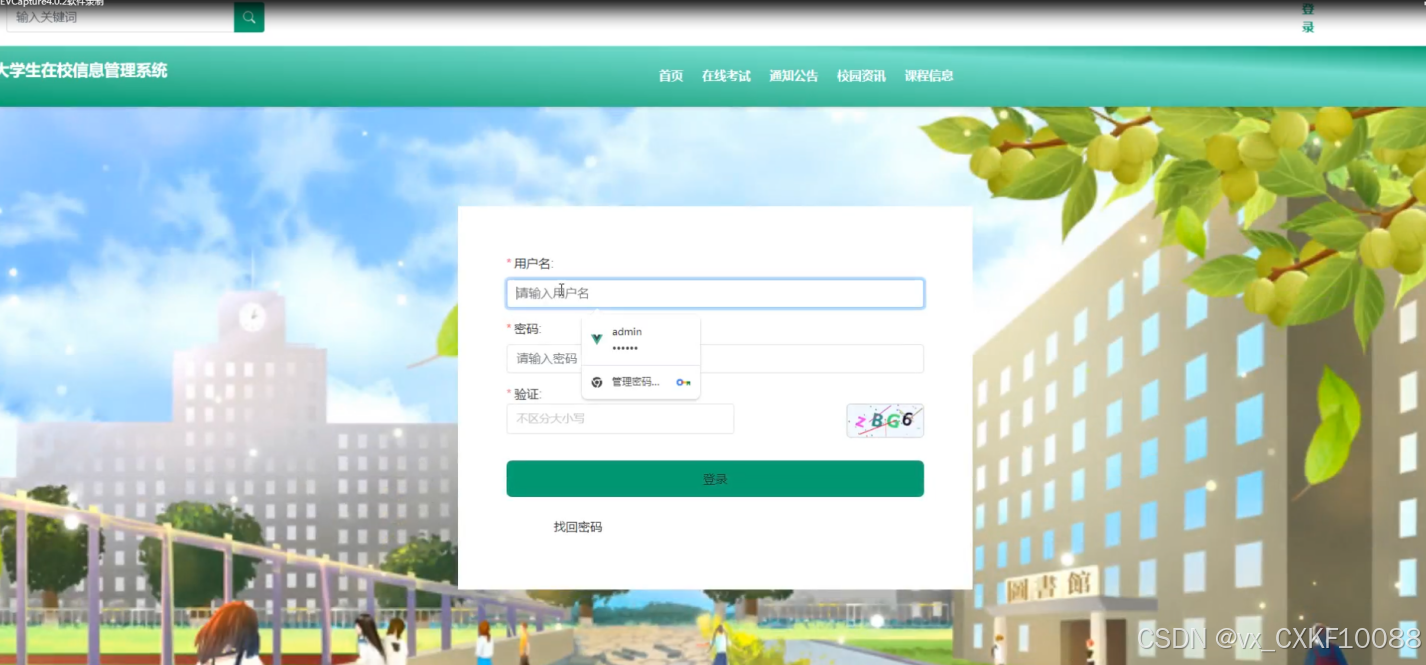Select the saved admin credential suggestion
This screenshot has height=665, width=1426.
641,340
